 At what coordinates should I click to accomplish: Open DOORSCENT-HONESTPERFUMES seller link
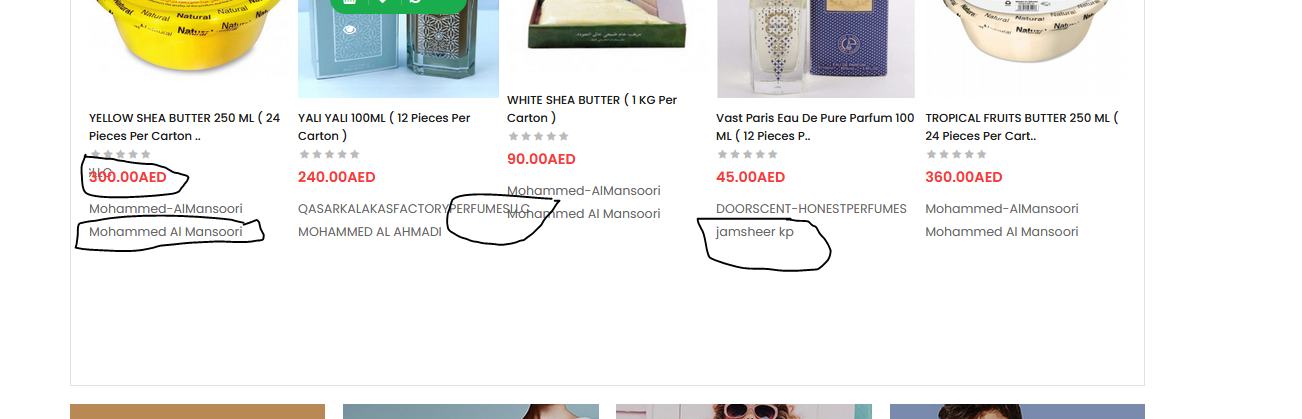(811, 209)
